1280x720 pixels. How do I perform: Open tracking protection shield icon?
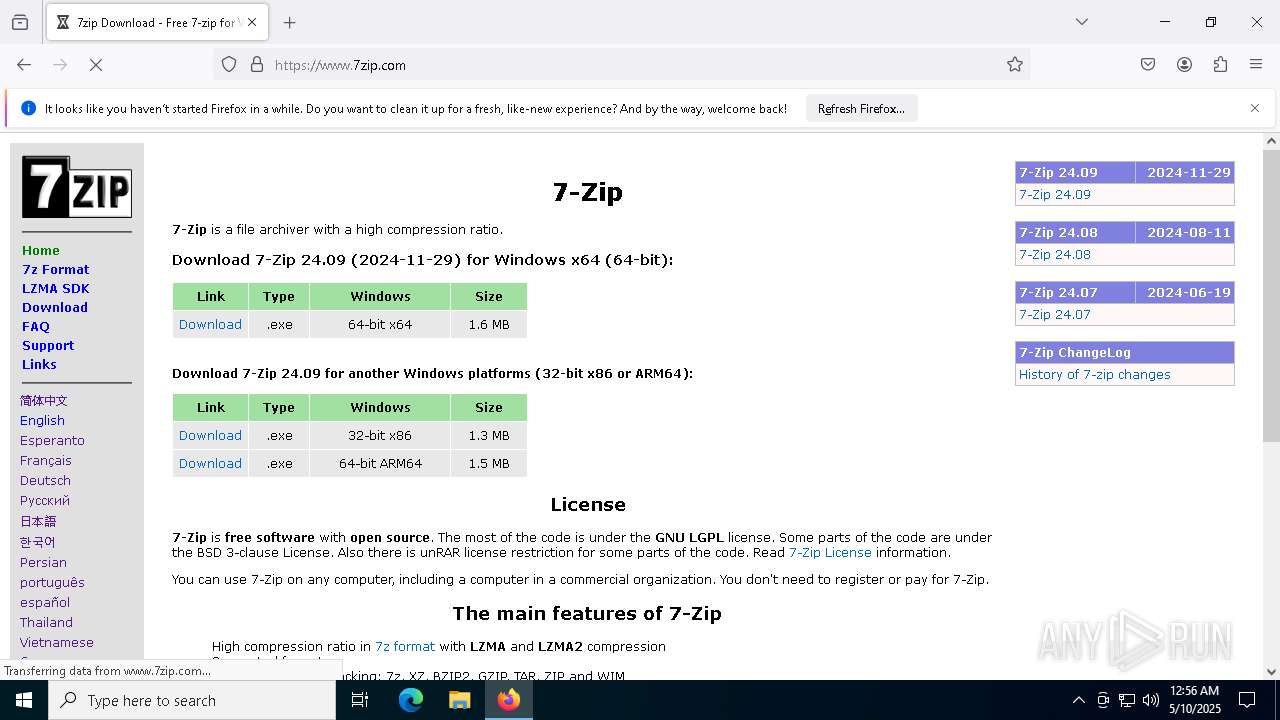(x=229, y=65)
